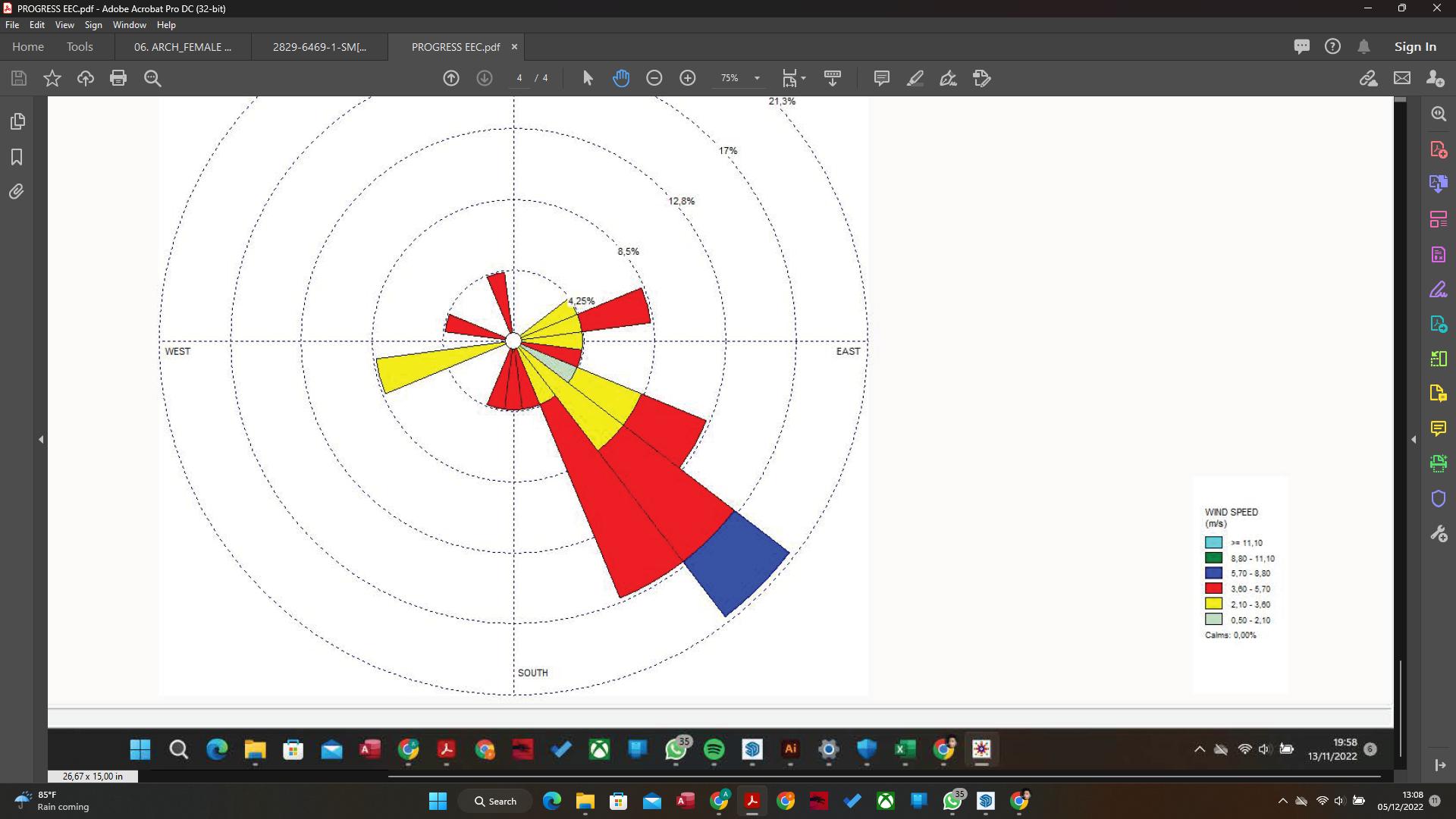This screenshot has width=1456, height=819.
Task: Open the Page Thumbnails panel
Action: (x=17, y=121)
